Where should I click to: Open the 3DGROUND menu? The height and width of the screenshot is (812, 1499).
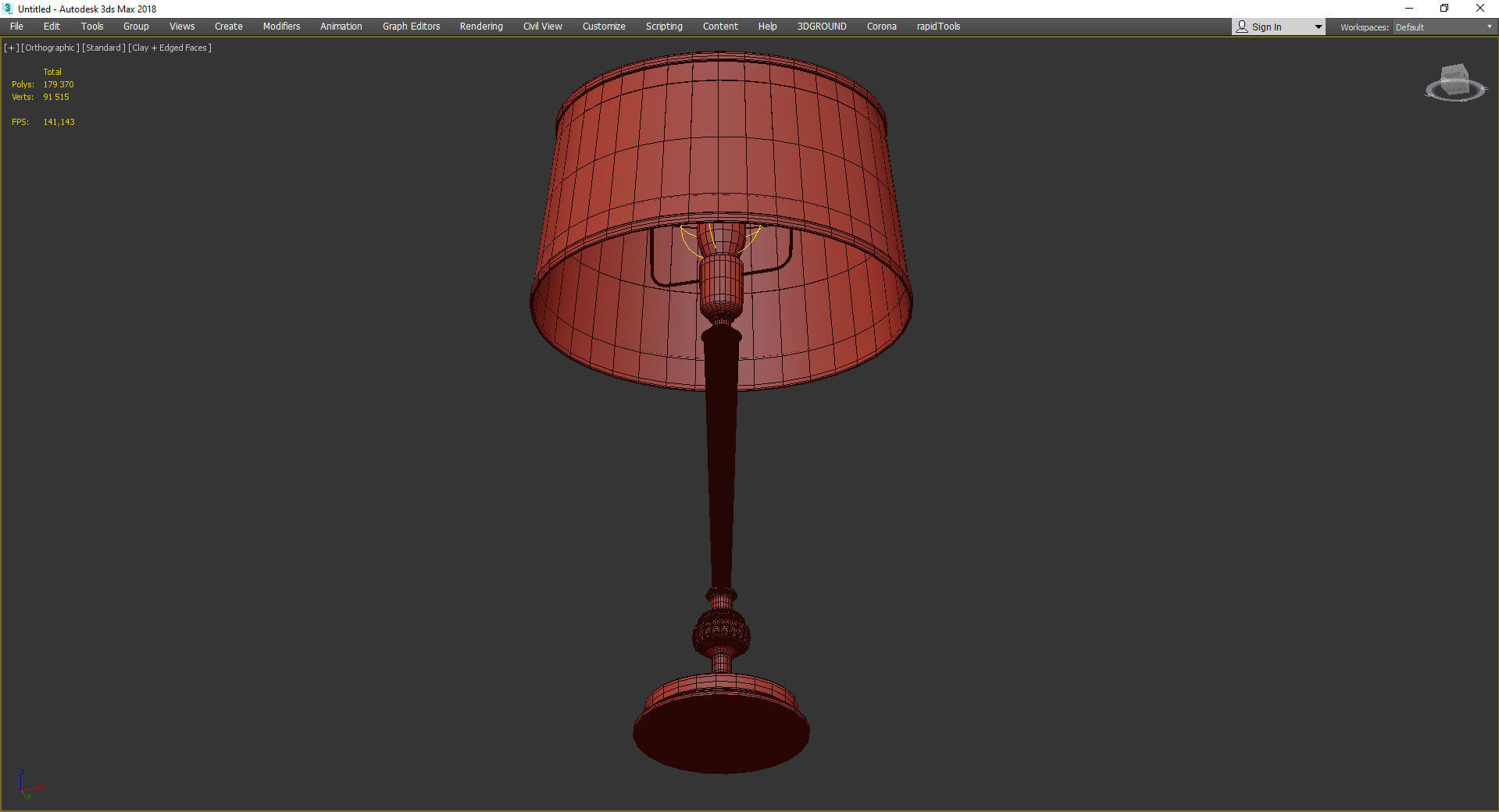coord(821,27)
